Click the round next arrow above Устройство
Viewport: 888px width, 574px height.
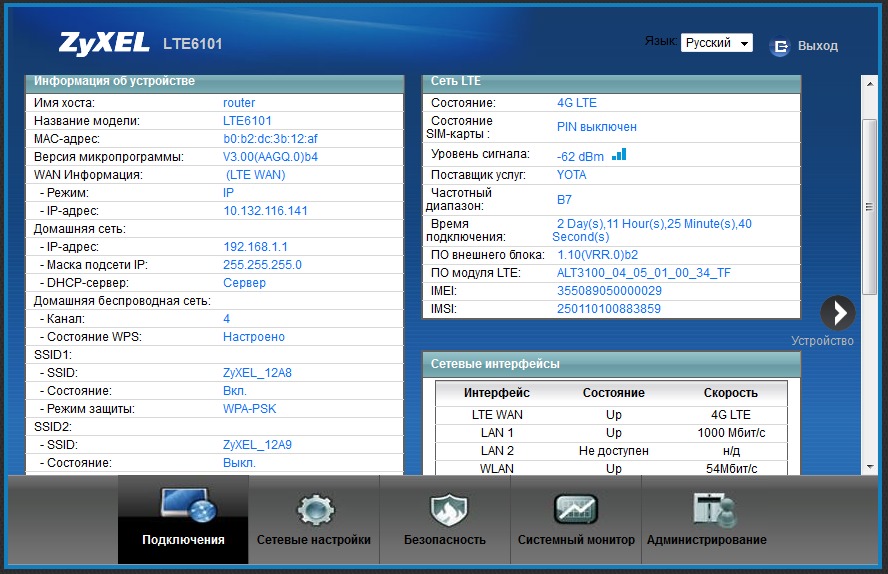tap(838, 312)
